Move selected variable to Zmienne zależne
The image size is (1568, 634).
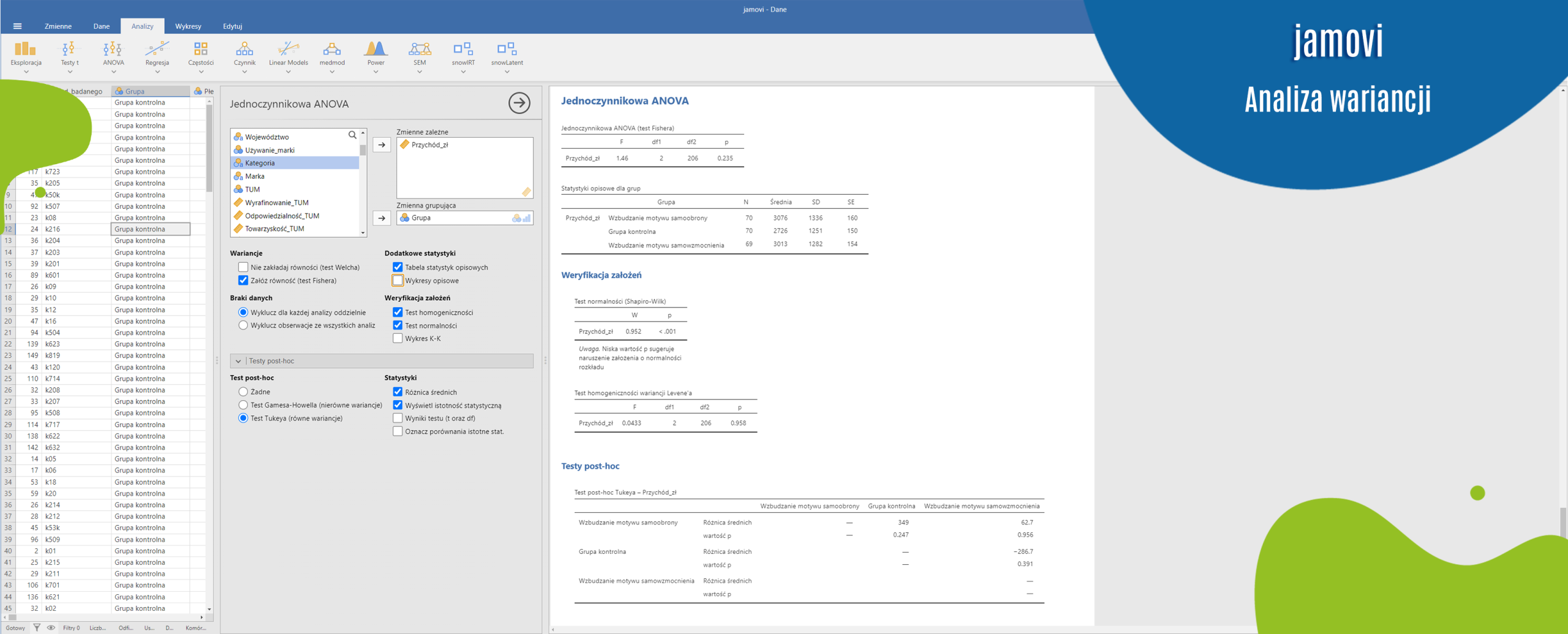[382, 145]
